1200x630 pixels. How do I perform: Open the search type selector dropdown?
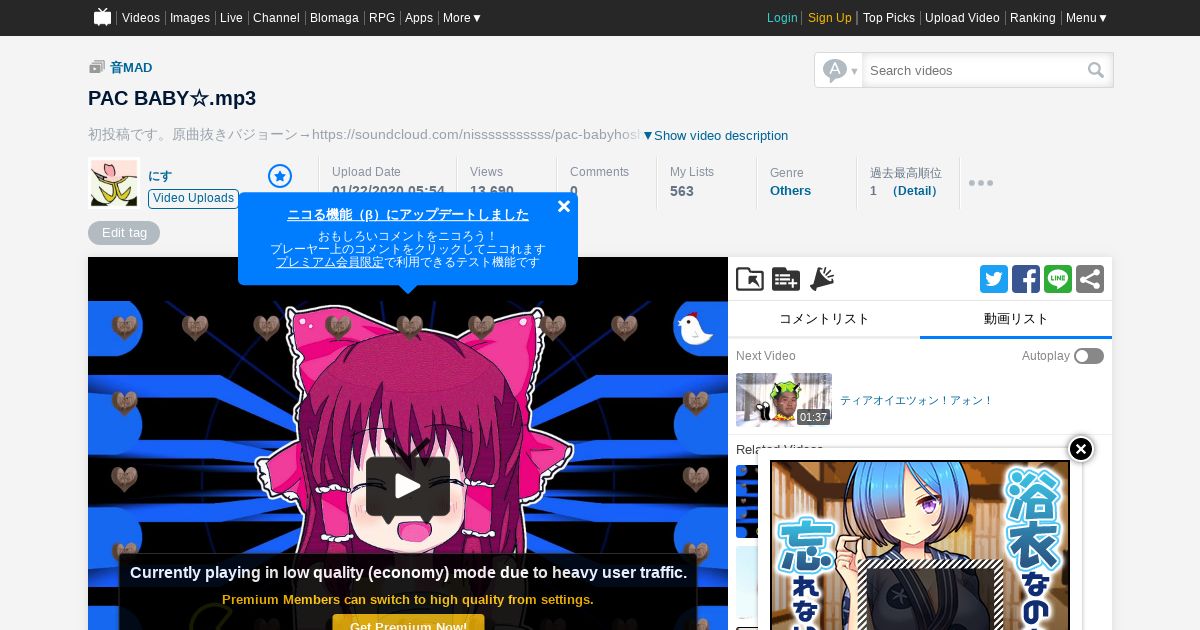pos(839,70)
